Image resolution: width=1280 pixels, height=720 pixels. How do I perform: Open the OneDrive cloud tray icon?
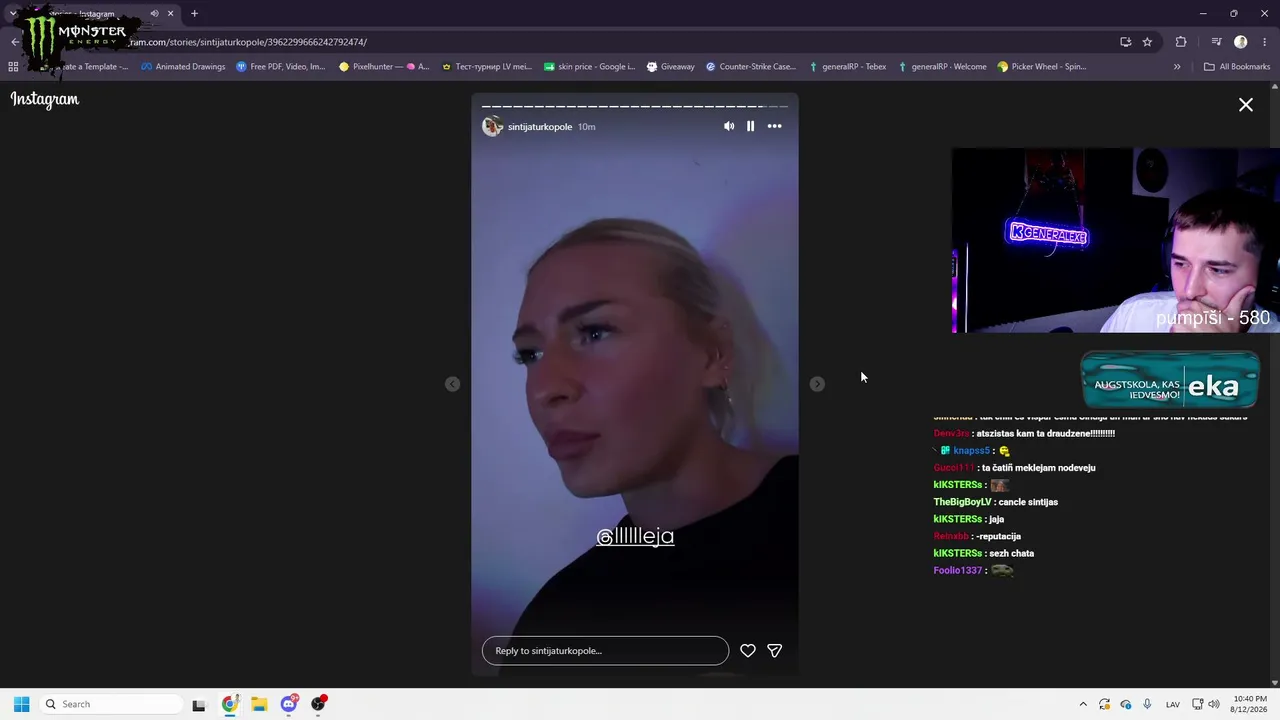1126,704
